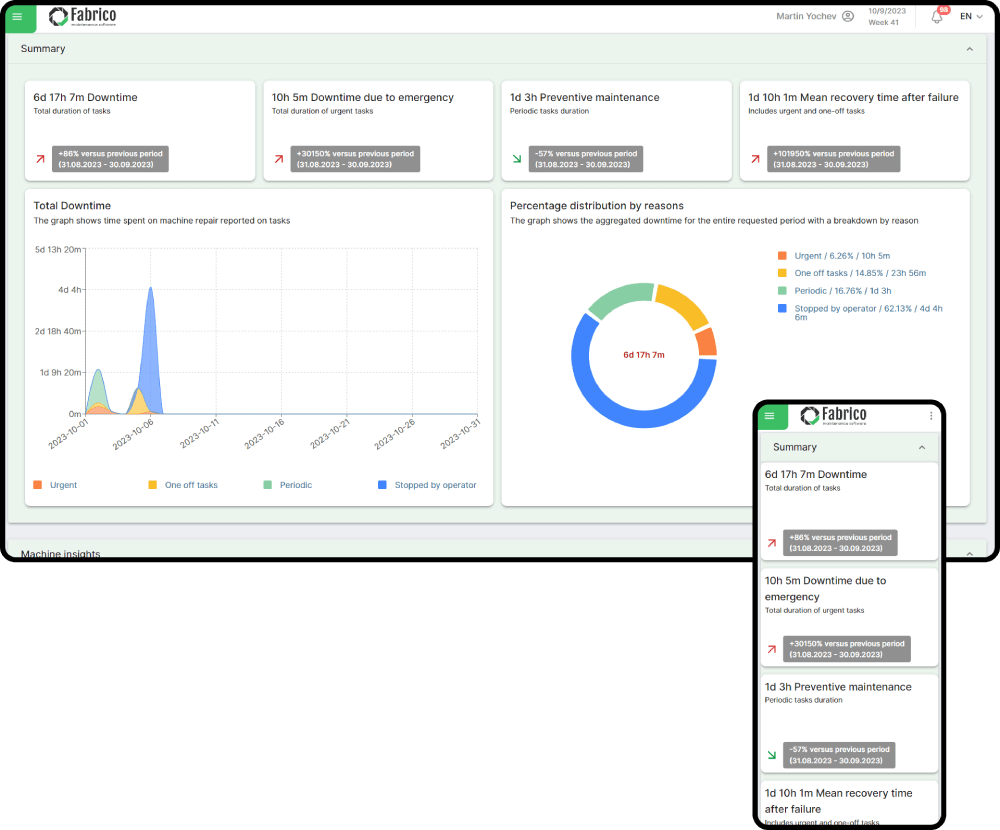The image size is (1000, 830).
Task: Open the notifications bell with the 98 badge
Action: coord(935,16)
